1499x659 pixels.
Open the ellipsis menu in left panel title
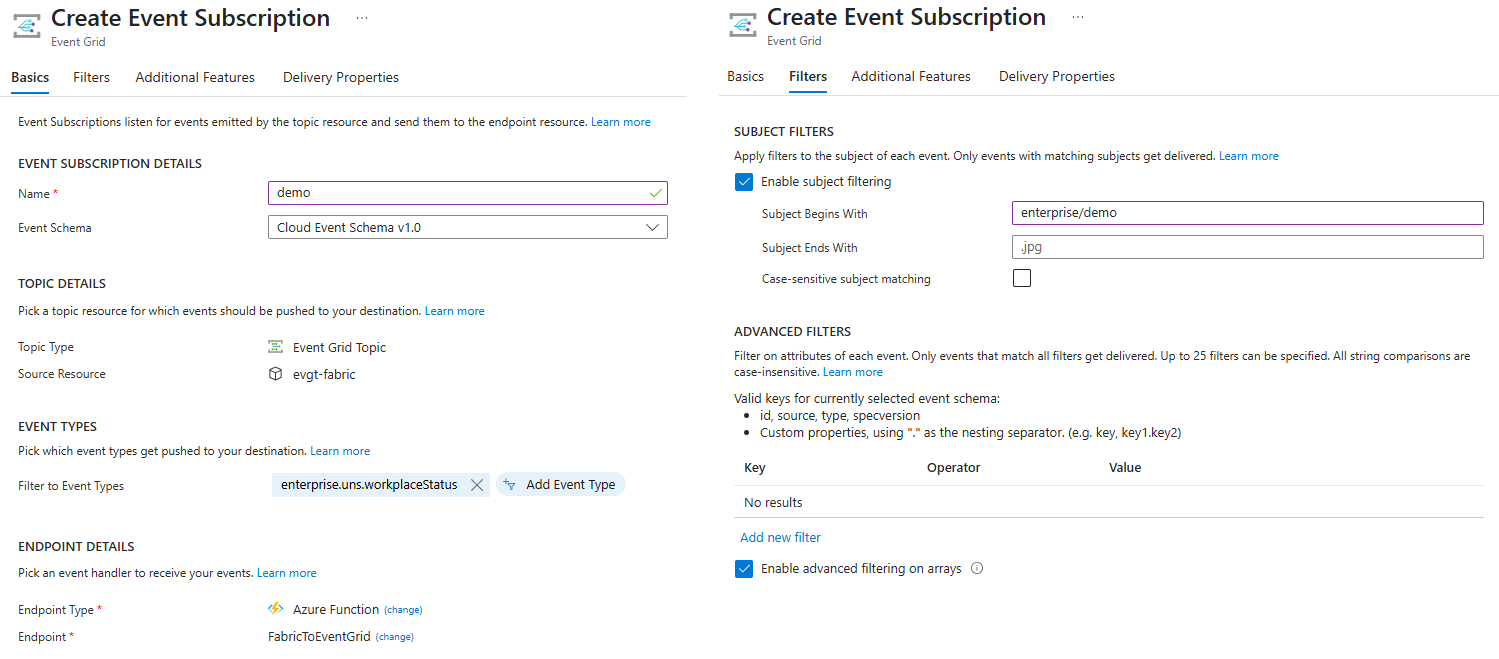point(361,18)
